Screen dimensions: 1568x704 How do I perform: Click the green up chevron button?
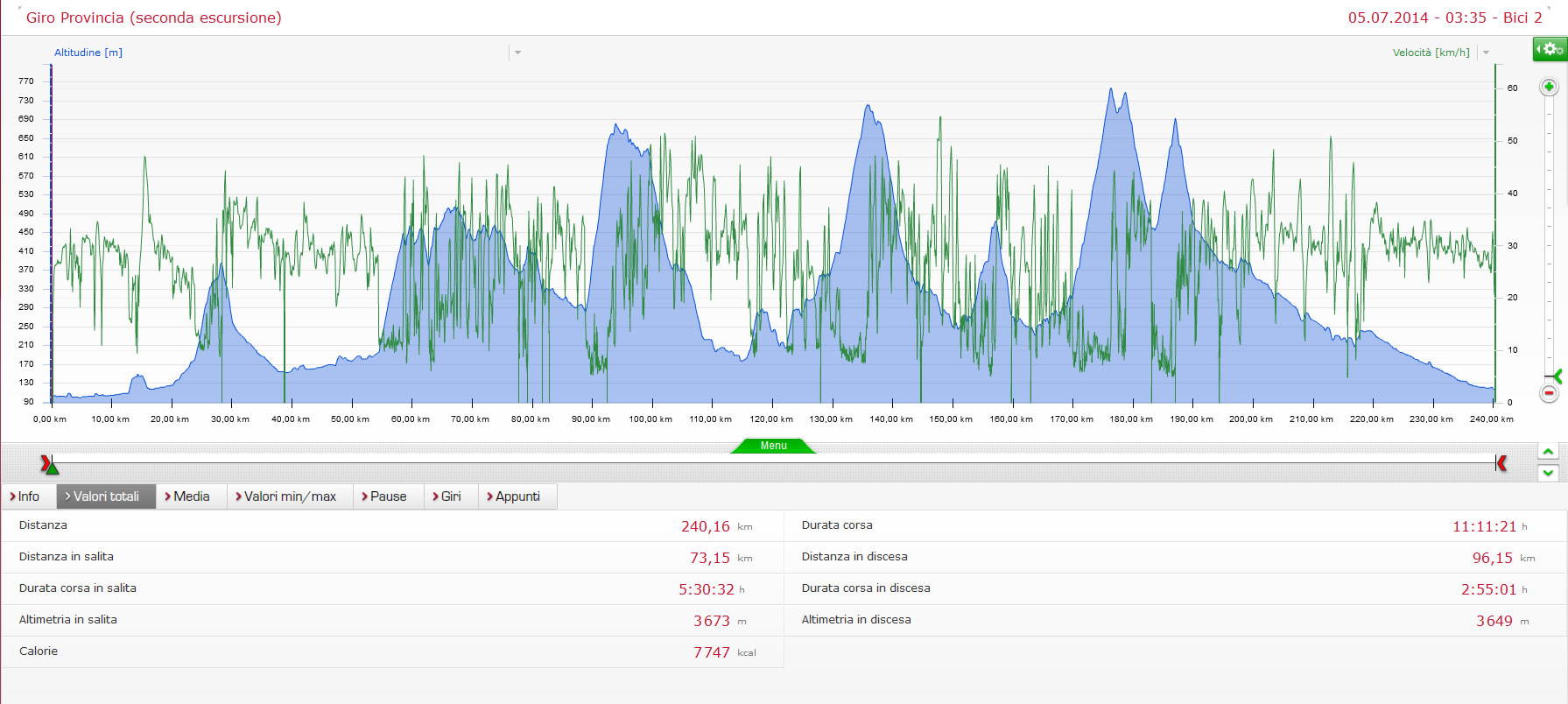pos(1548,452)
